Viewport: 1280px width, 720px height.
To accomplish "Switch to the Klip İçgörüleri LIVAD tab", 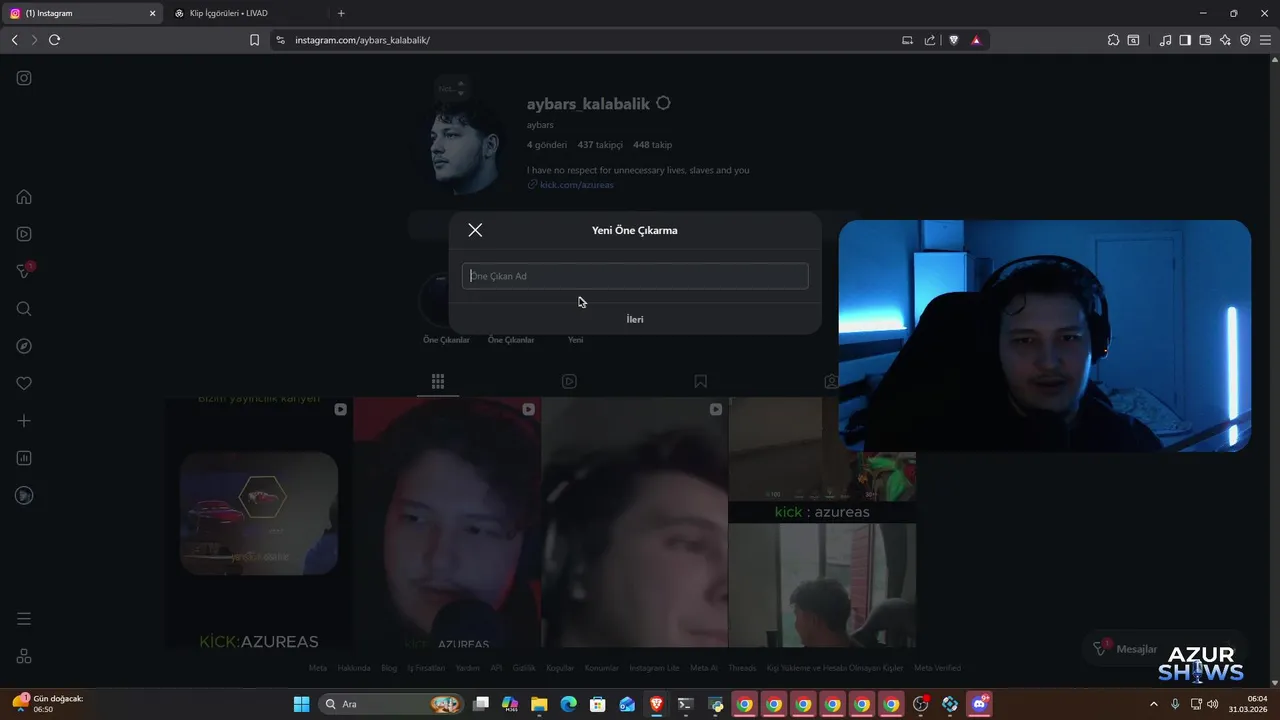I will coord(245,13).
